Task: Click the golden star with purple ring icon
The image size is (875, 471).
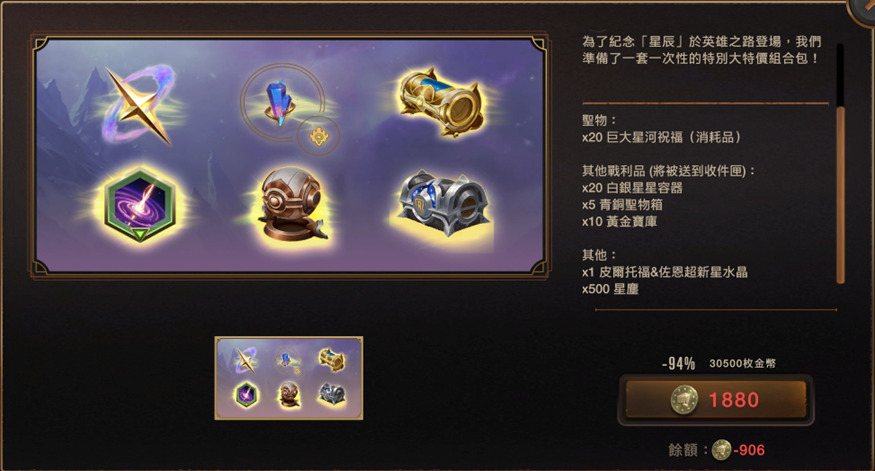Action: (139, 105)
